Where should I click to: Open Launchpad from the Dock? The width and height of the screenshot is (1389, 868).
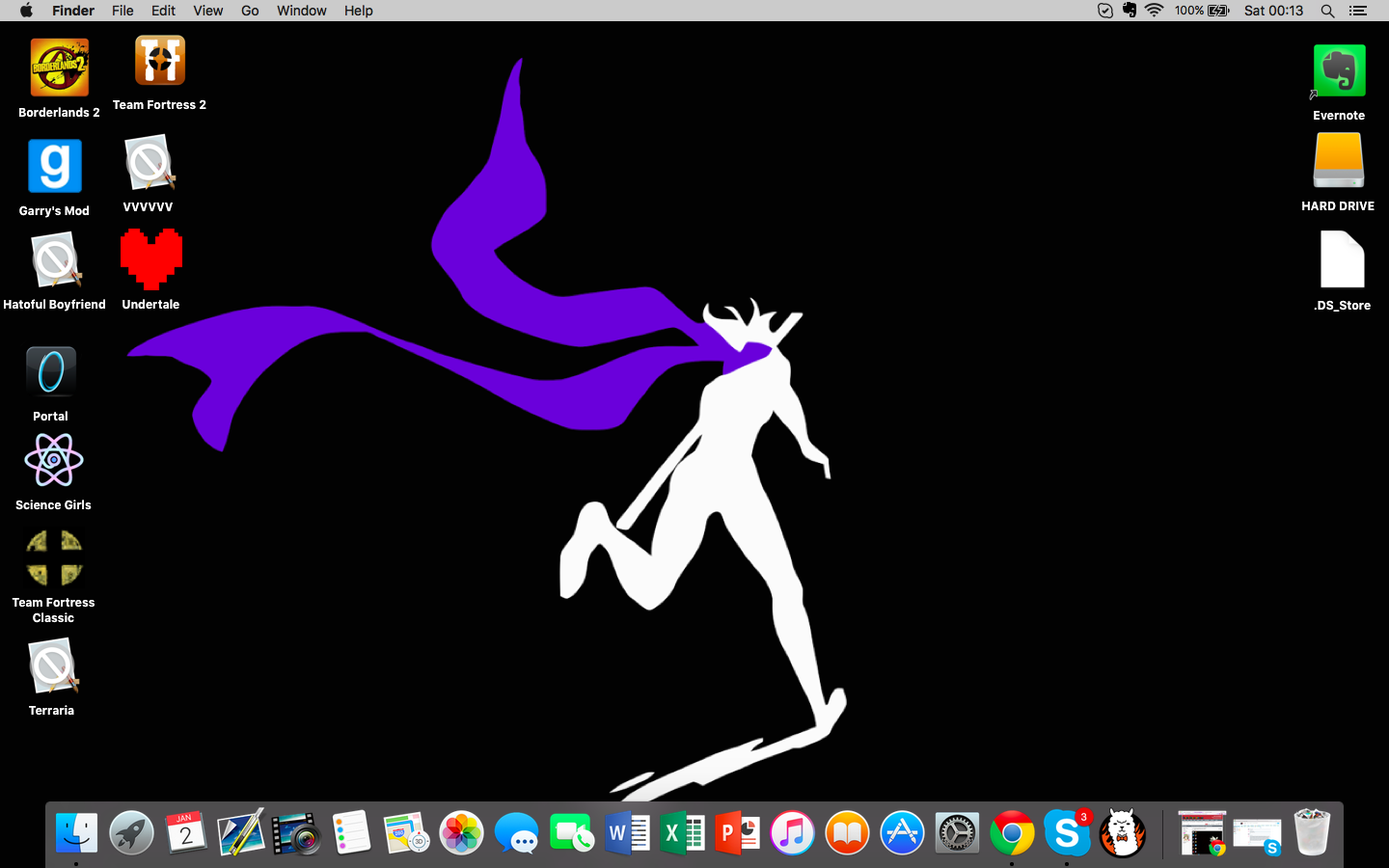click(x=131, y=832)
